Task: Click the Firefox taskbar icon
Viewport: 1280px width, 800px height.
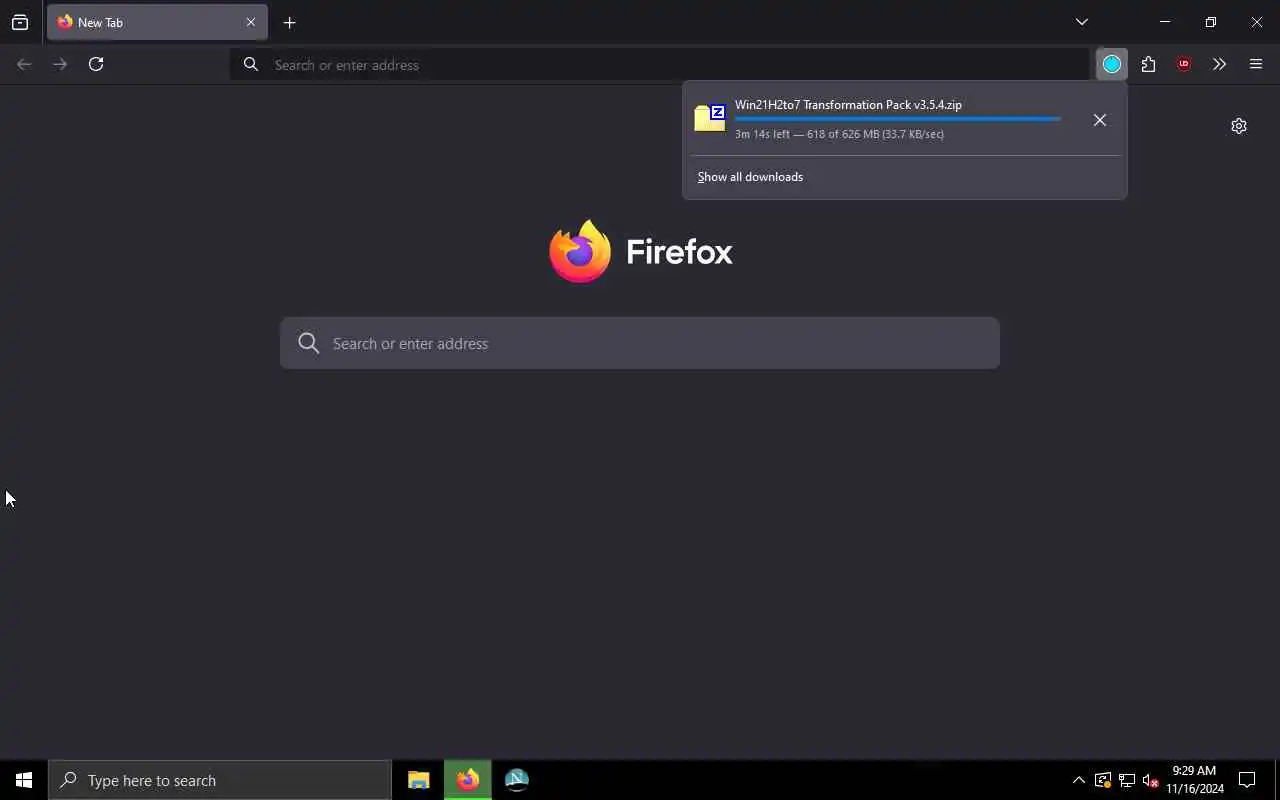Action: (x=468, y=780)
